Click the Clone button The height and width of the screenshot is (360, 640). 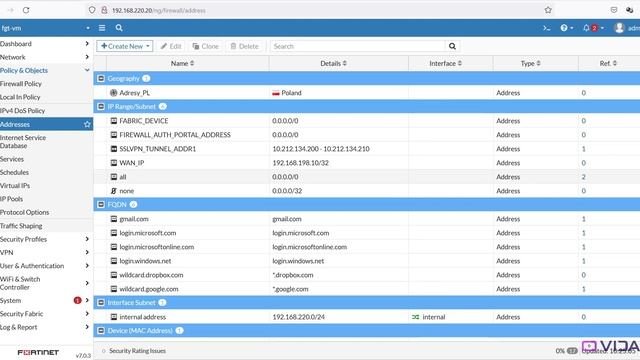(x=206, y=46)
